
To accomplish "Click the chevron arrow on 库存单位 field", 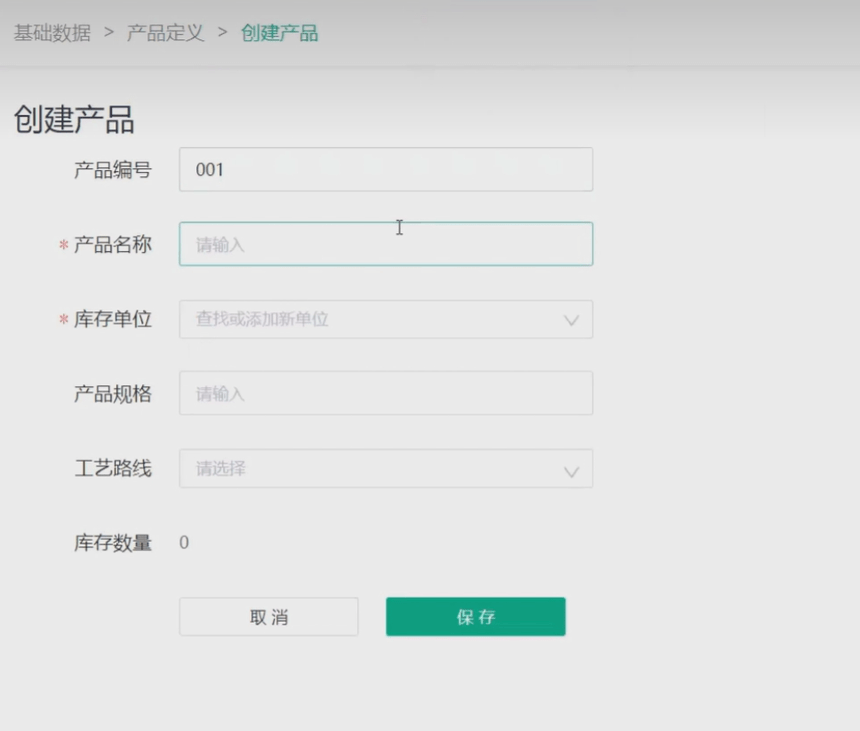I will click(570, 319).
